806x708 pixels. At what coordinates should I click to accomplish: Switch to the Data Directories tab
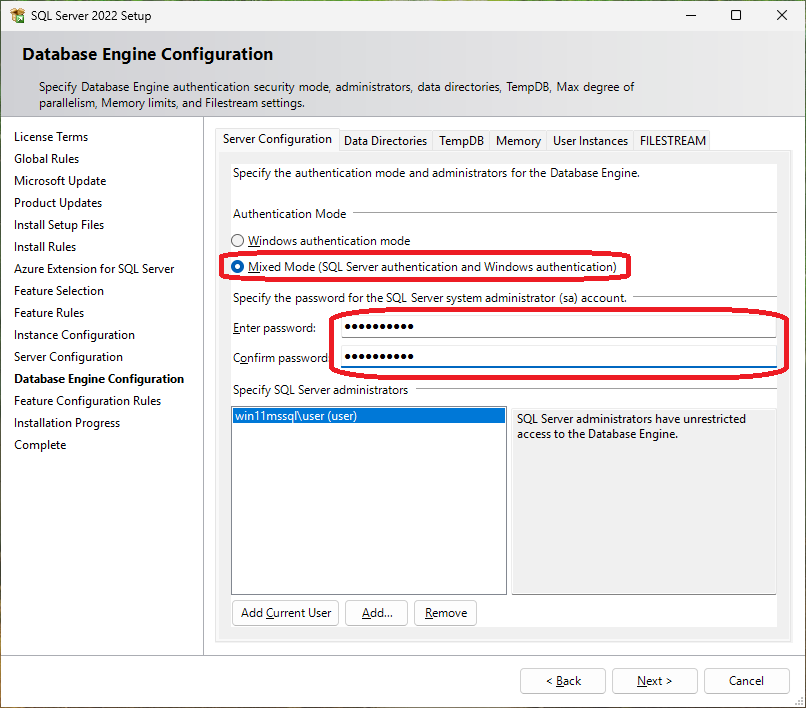click(385, 141)
